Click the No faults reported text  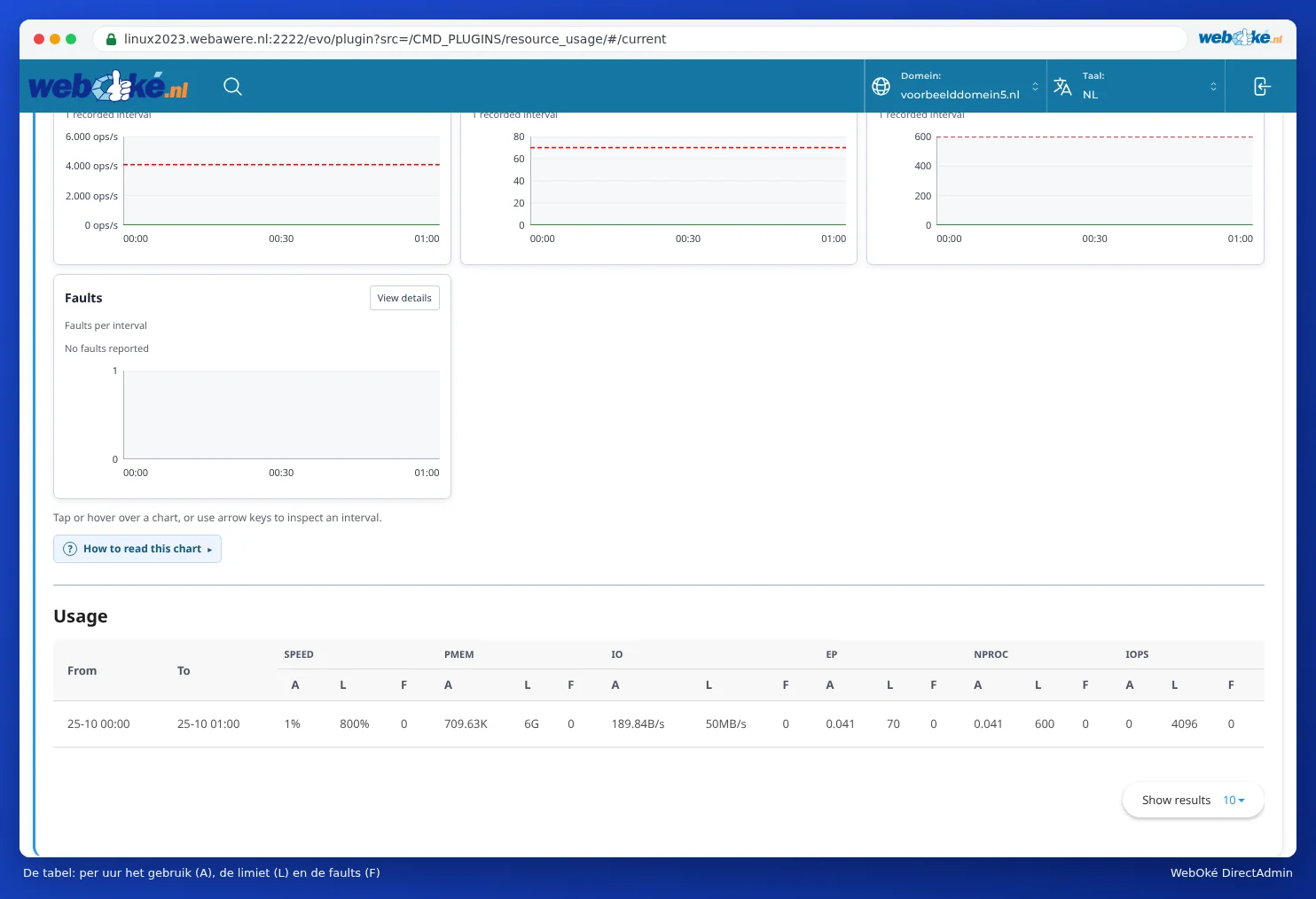[106, 348]
